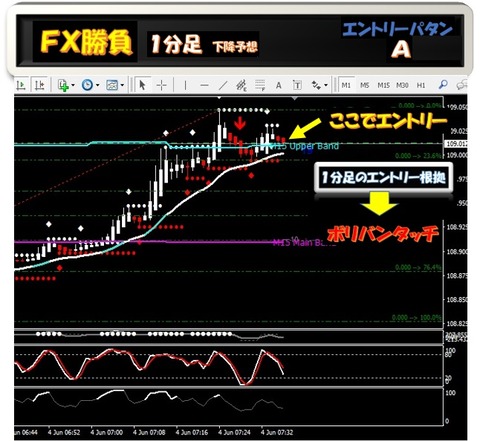The height and width of the screenshot is (441, 480).
Task: Click the 108.925 price scale value
Action: tap(457, 227)
